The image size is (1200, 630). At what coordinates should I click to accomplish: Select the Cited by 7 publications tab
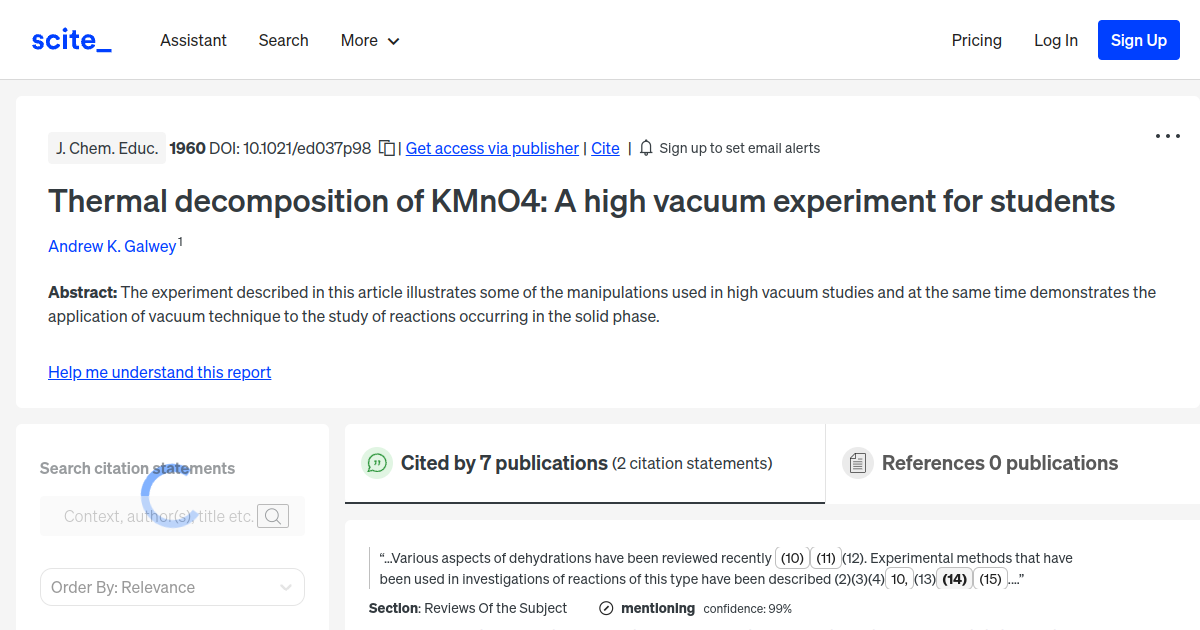point(504,463)
